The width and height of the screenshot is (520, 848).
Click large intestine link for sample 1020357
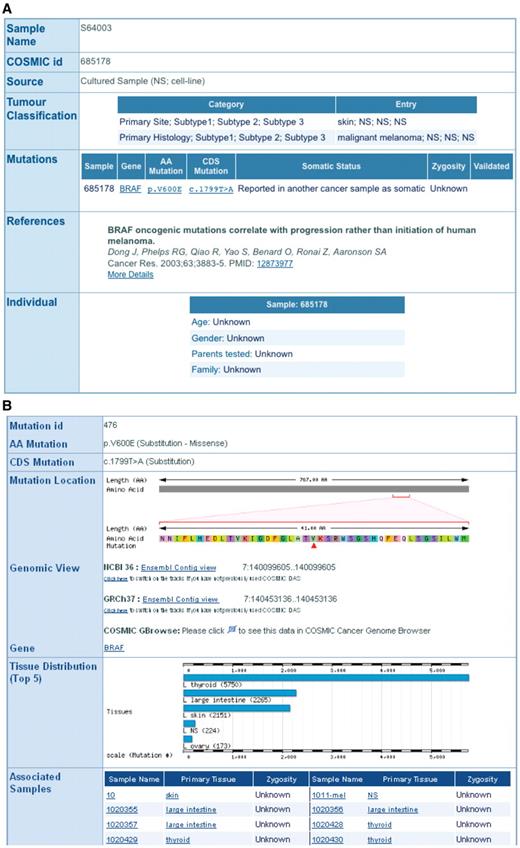click(191, 825)
